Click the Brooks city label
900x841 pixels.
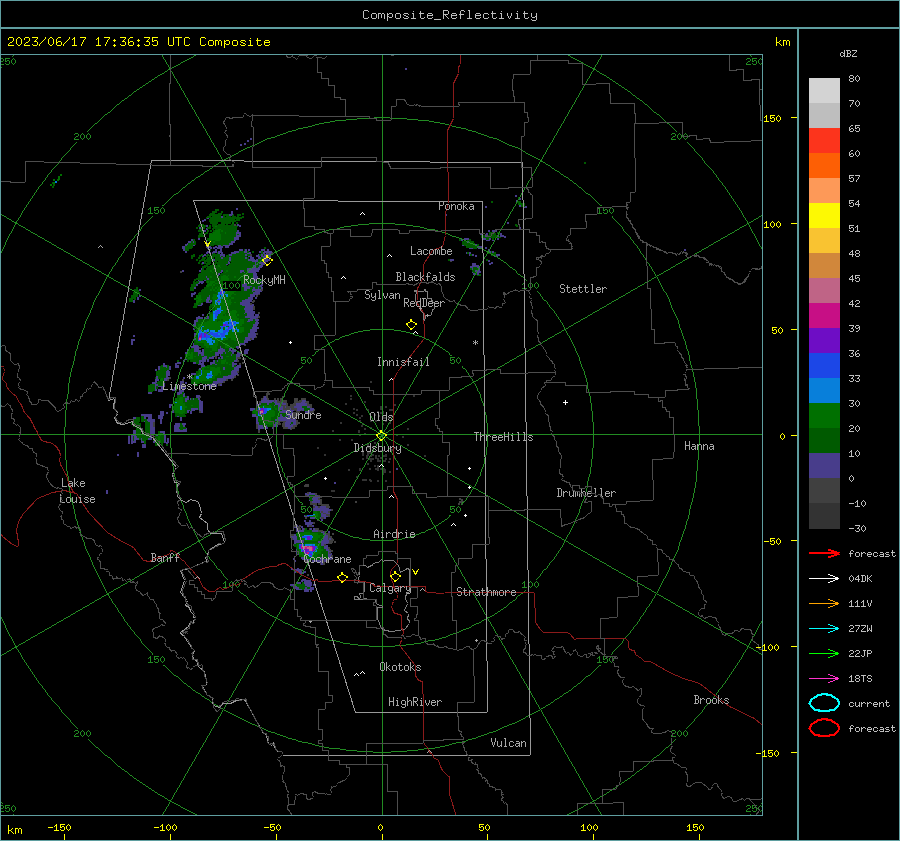711,700
